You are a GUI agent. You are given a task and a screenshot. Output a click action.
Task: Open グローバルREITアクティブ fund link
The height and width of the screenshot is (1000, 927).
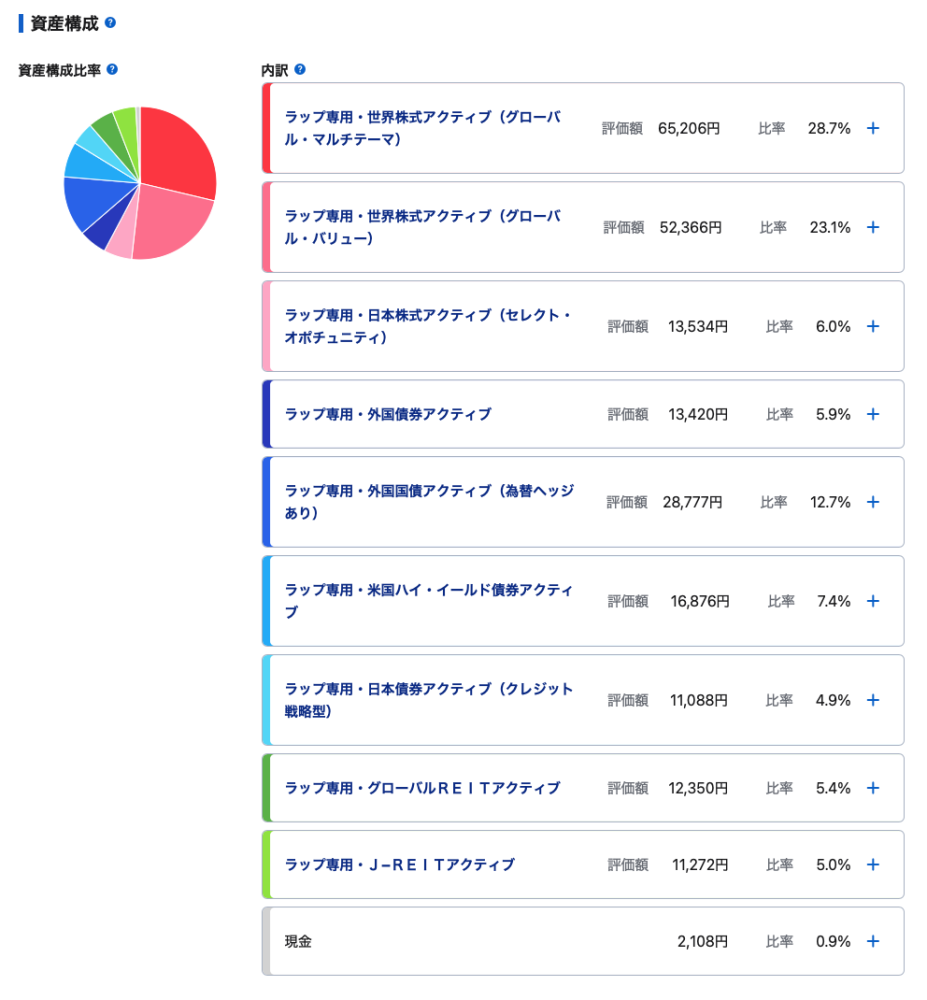(422, 788)
